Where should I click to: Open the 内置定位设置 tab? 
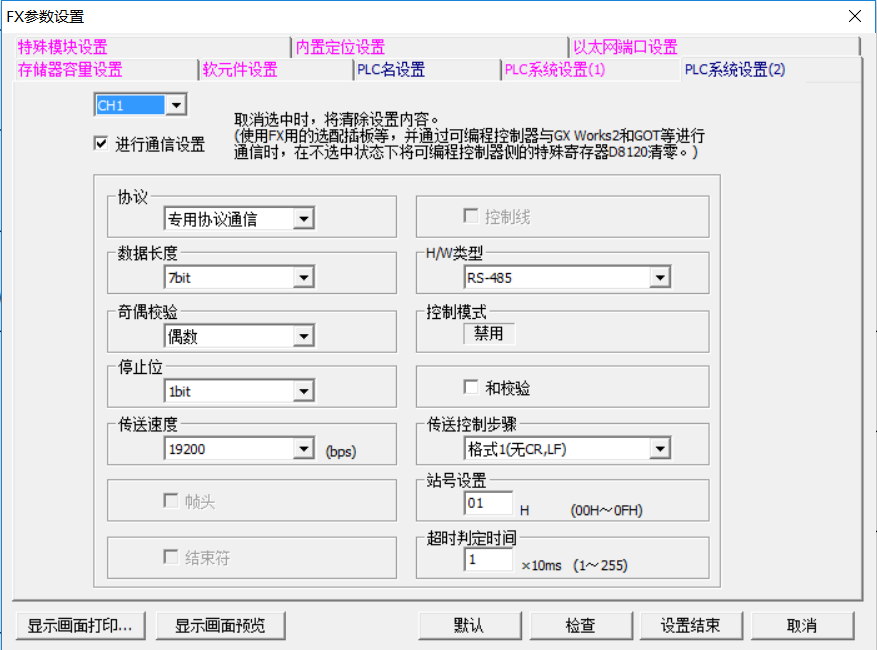340,47
